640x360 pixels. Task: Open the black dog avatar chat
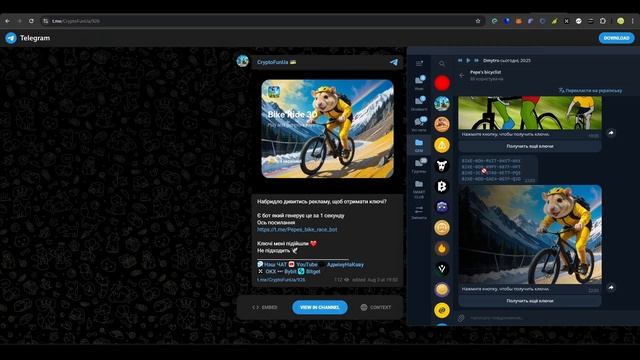[442, 166]
